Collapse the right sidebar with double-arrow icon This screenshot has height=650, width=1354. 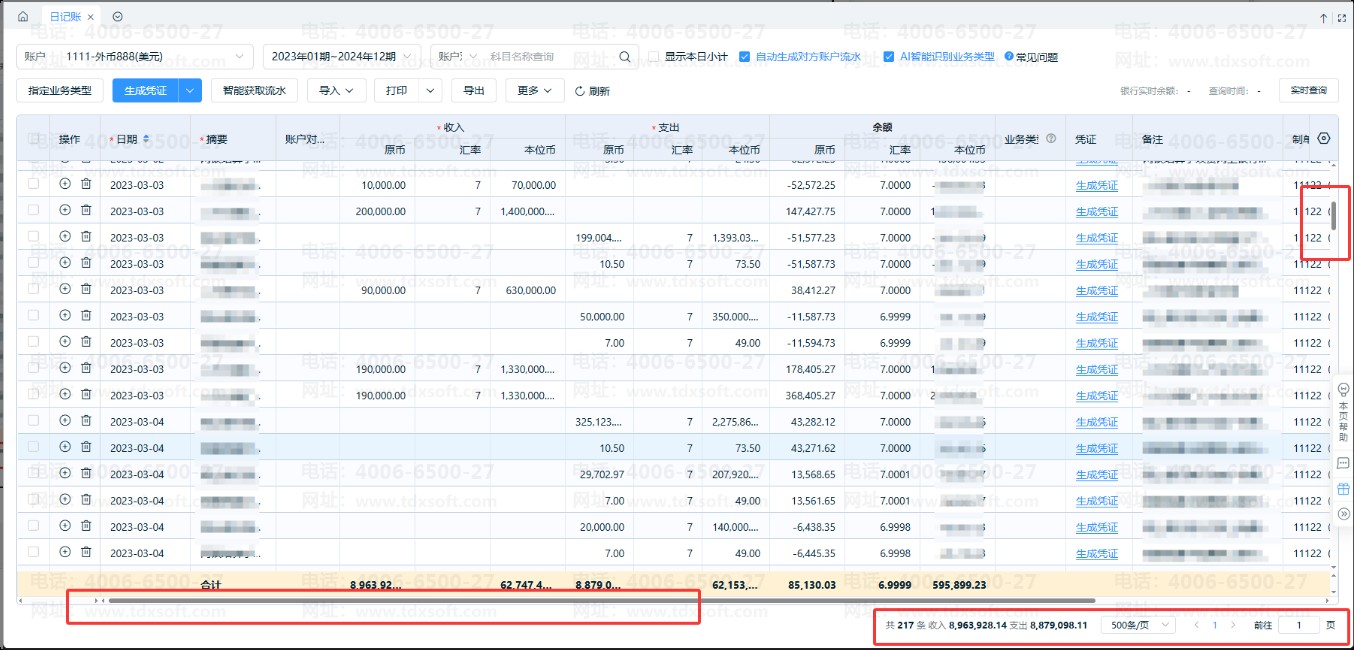[1343, 514]
